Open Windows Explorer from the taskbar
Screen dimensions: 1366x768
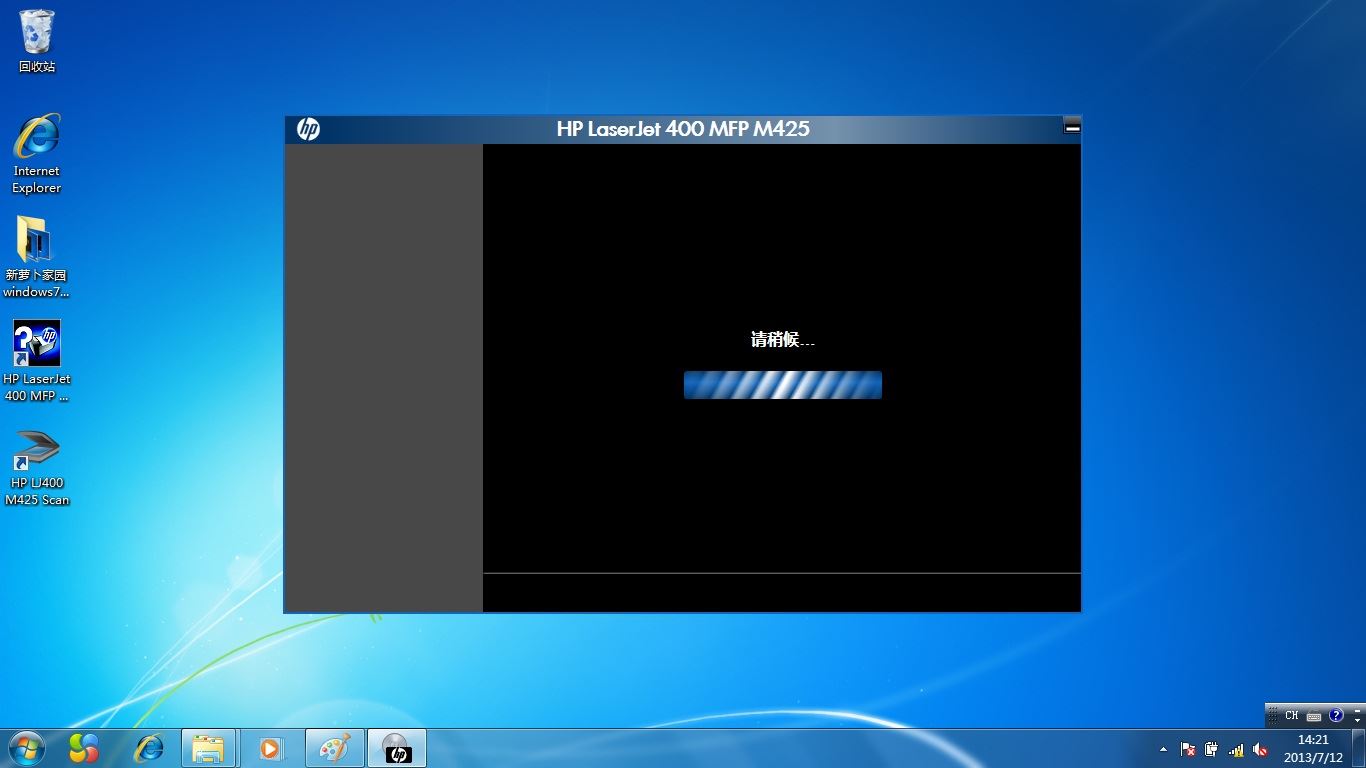[209, 748]
